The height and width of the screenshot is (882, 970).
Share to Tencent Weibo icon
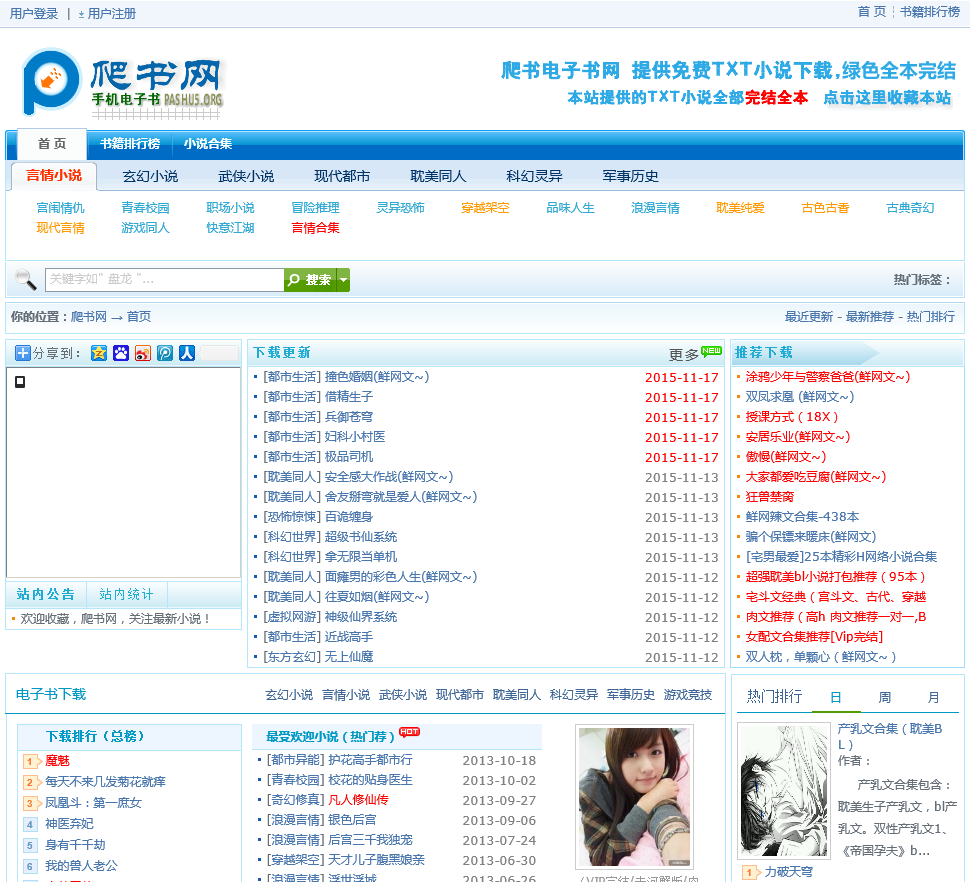[x=165, y=353]
